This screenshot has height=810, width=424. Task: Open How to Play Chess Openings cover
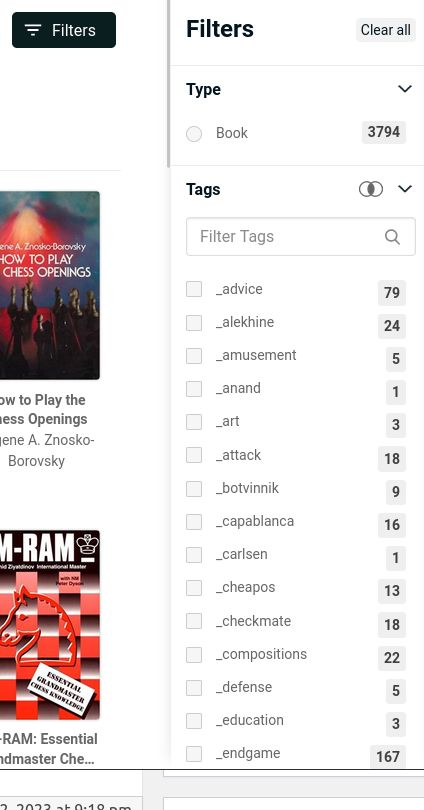50,285
